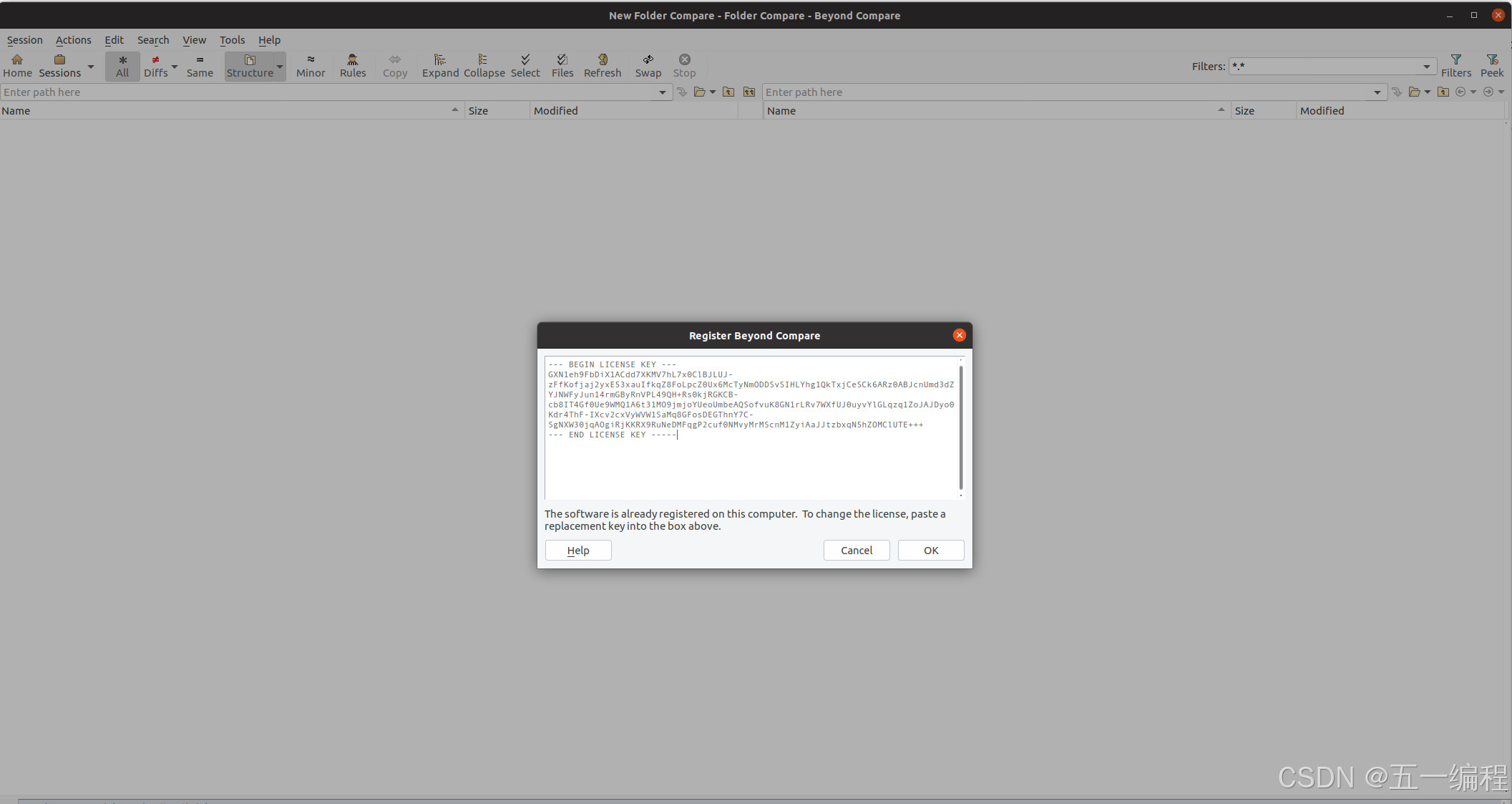Viewport: 1512px width, 804px height.
Task: Open the Filters combo box dropdown
Action: [1427, 67]
